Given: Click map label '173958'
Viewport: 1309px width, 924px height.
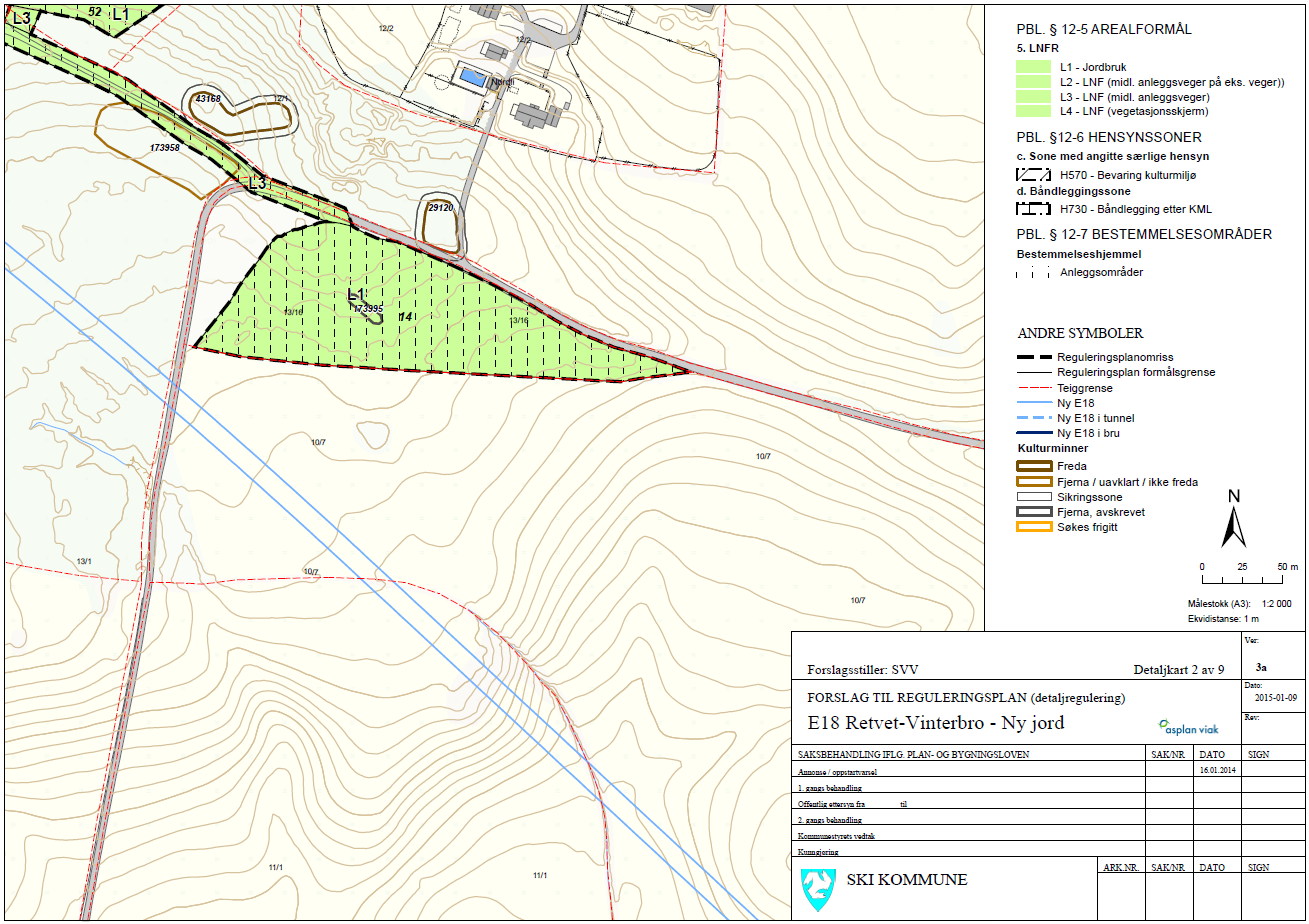Looking at the screenshot, I should [164, 147].
